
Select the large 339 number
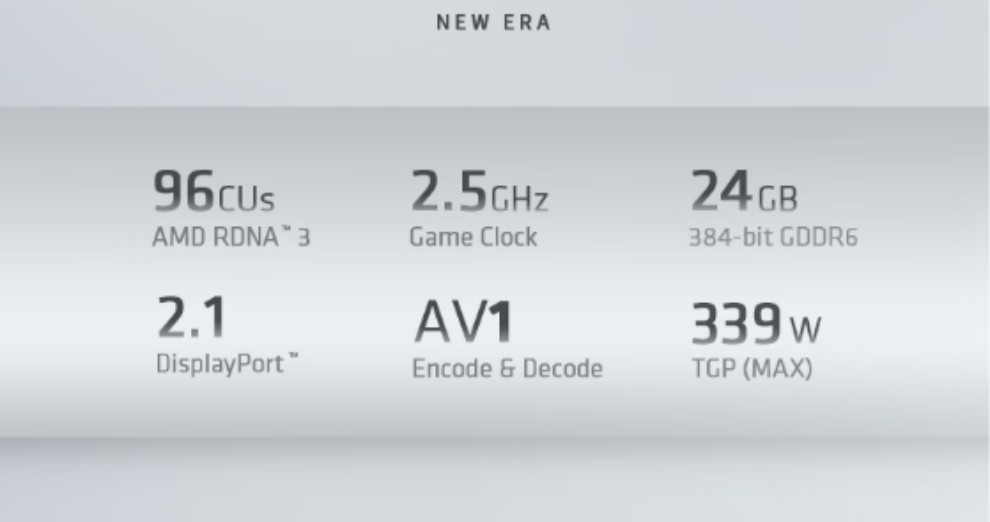[x=735, y=323]
